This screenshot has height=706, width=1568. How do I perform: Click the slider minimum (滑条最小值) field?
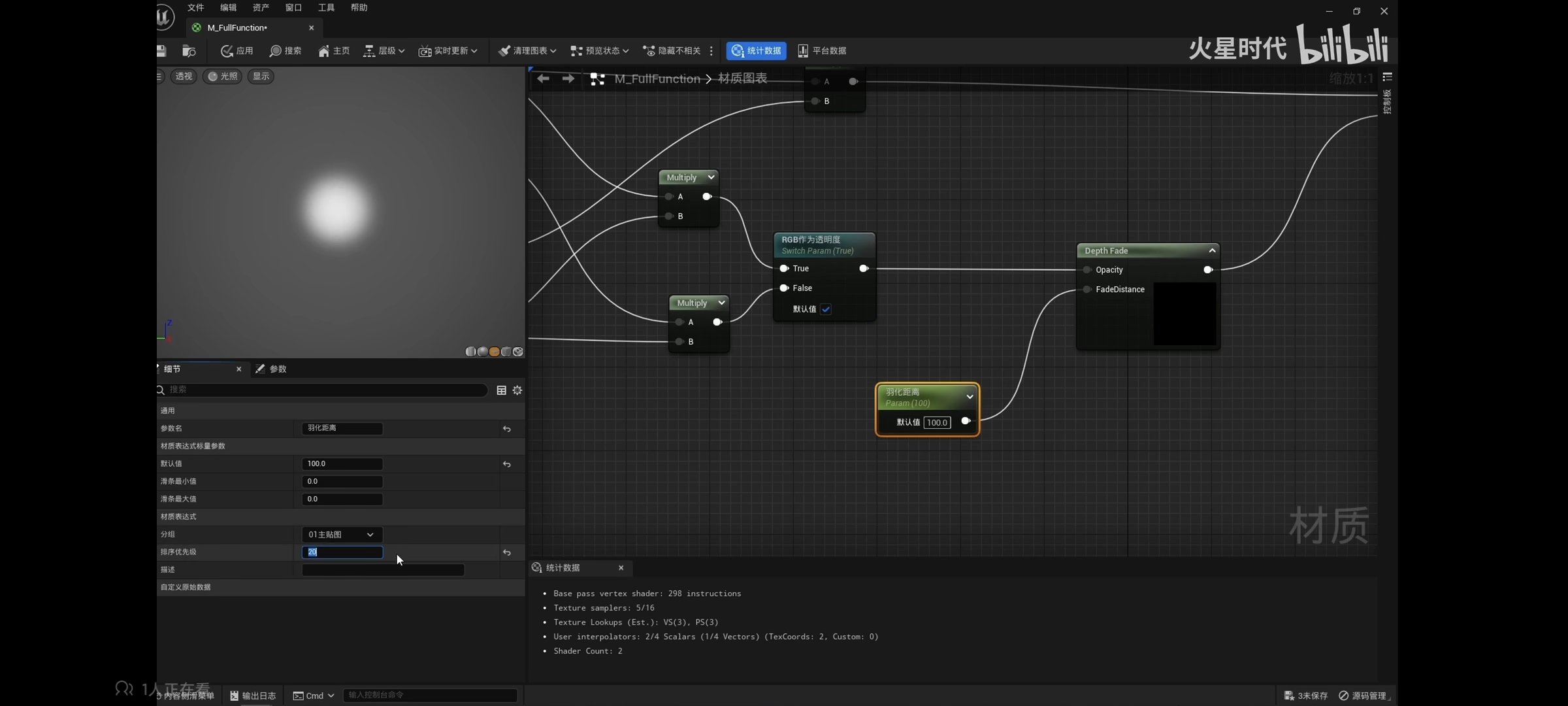pyautogui.click(x=342, y=482)
